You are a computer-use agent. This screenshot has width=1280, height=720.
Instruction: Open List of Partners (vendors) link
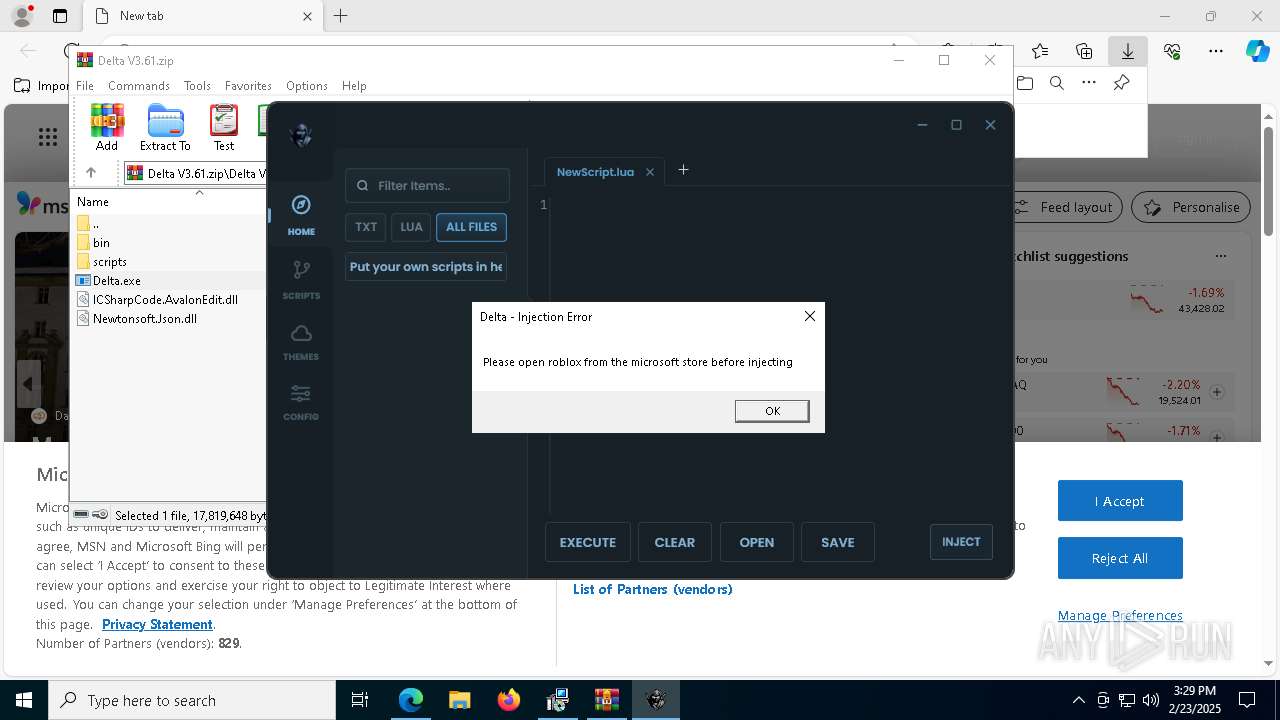[653, 589]
